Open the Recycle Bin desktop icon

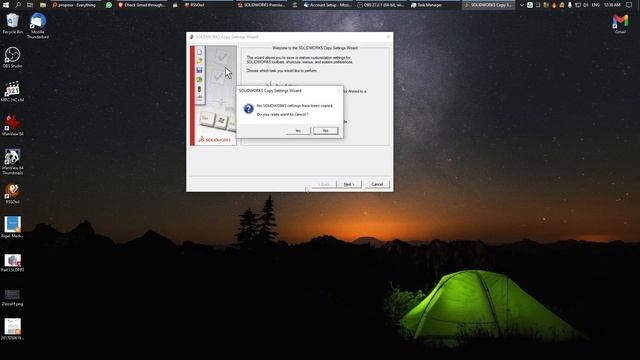coord(13,24)
